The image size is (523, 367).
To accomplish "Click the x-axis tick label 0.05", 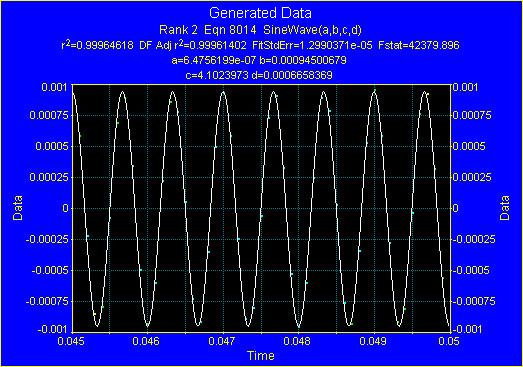I will click(x=448, y=341).
